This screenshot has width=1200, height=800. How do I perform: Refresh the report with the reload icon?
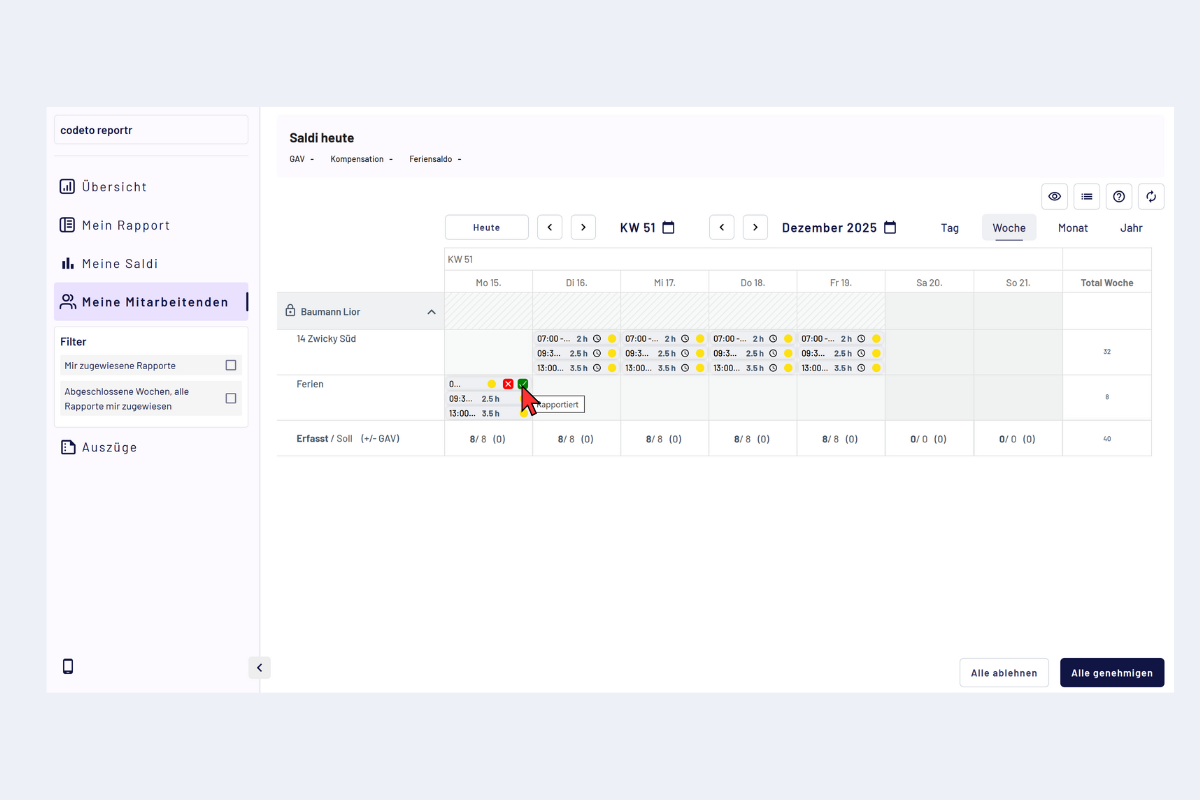pos(1151,197)
